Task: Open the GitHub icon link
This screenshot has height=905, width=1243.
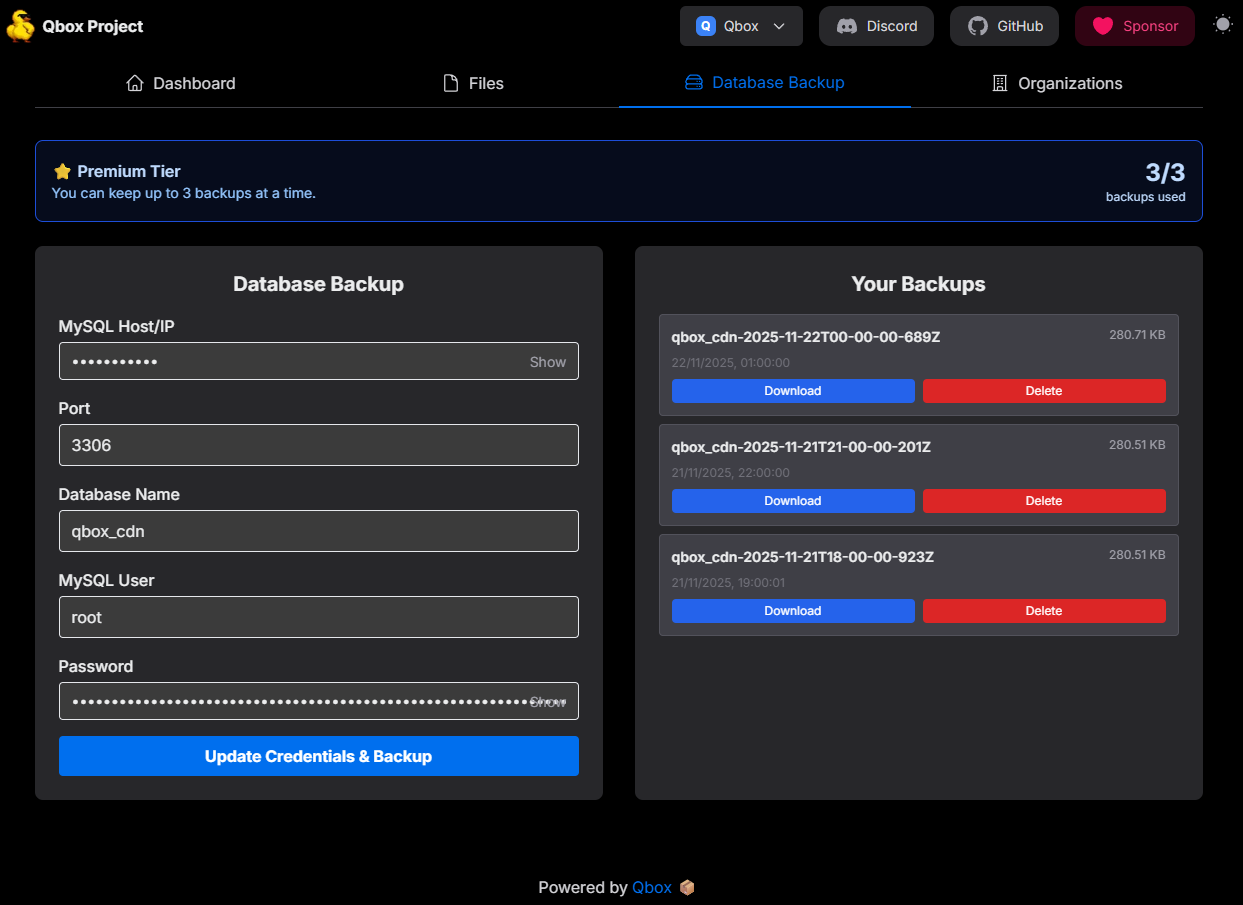Action: coord(977,26)
